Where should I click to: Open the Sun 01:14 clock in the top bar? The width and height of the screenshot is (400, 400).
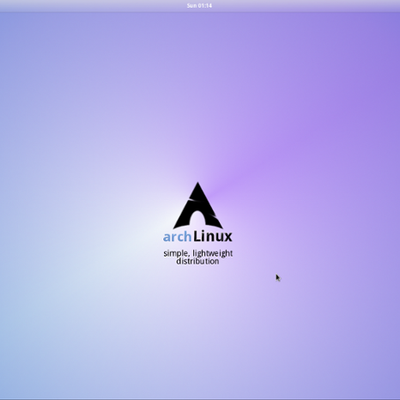199,6
